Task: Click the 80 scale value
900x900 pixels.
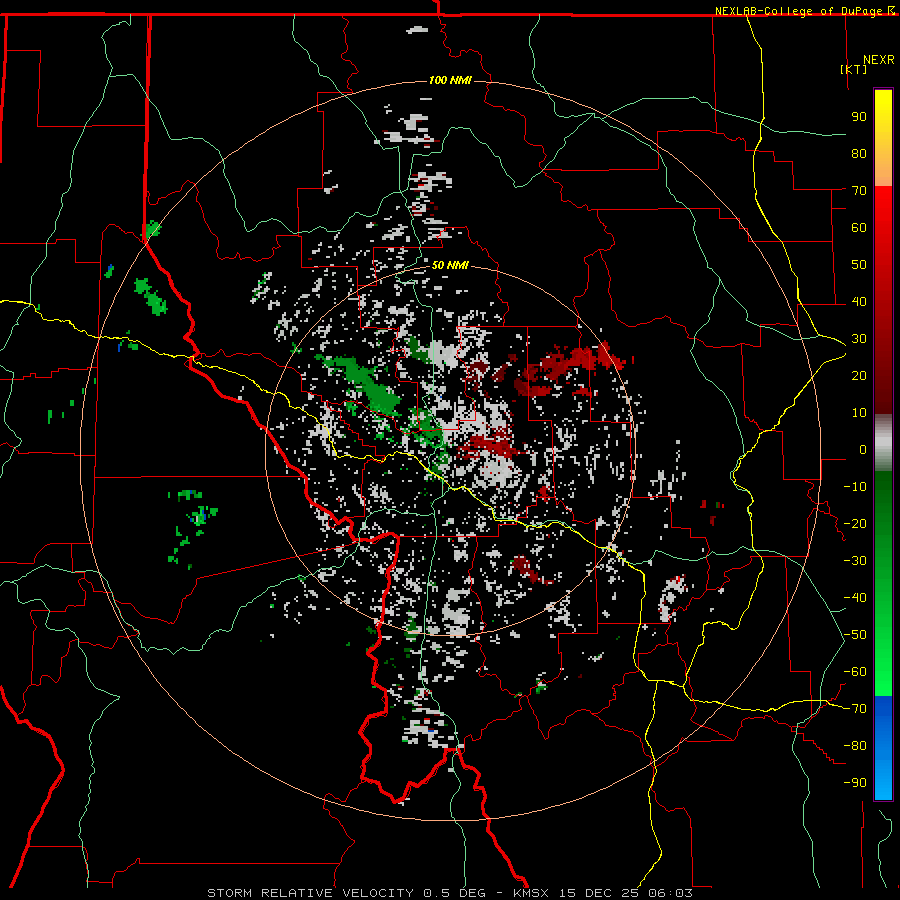Action: (x=859, y=154)
